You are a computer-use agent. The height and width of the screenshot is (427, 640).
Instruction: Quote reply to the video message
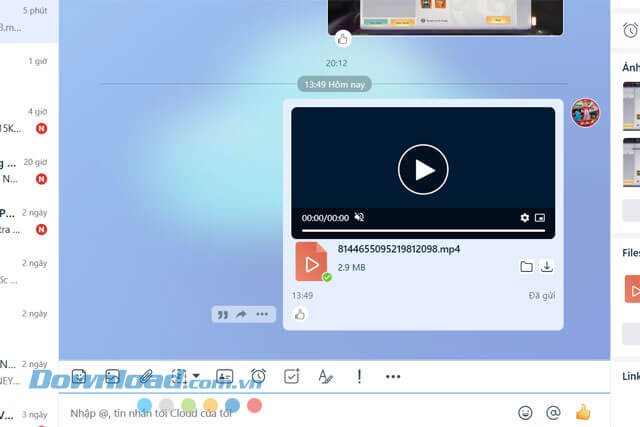click(223, 314)
